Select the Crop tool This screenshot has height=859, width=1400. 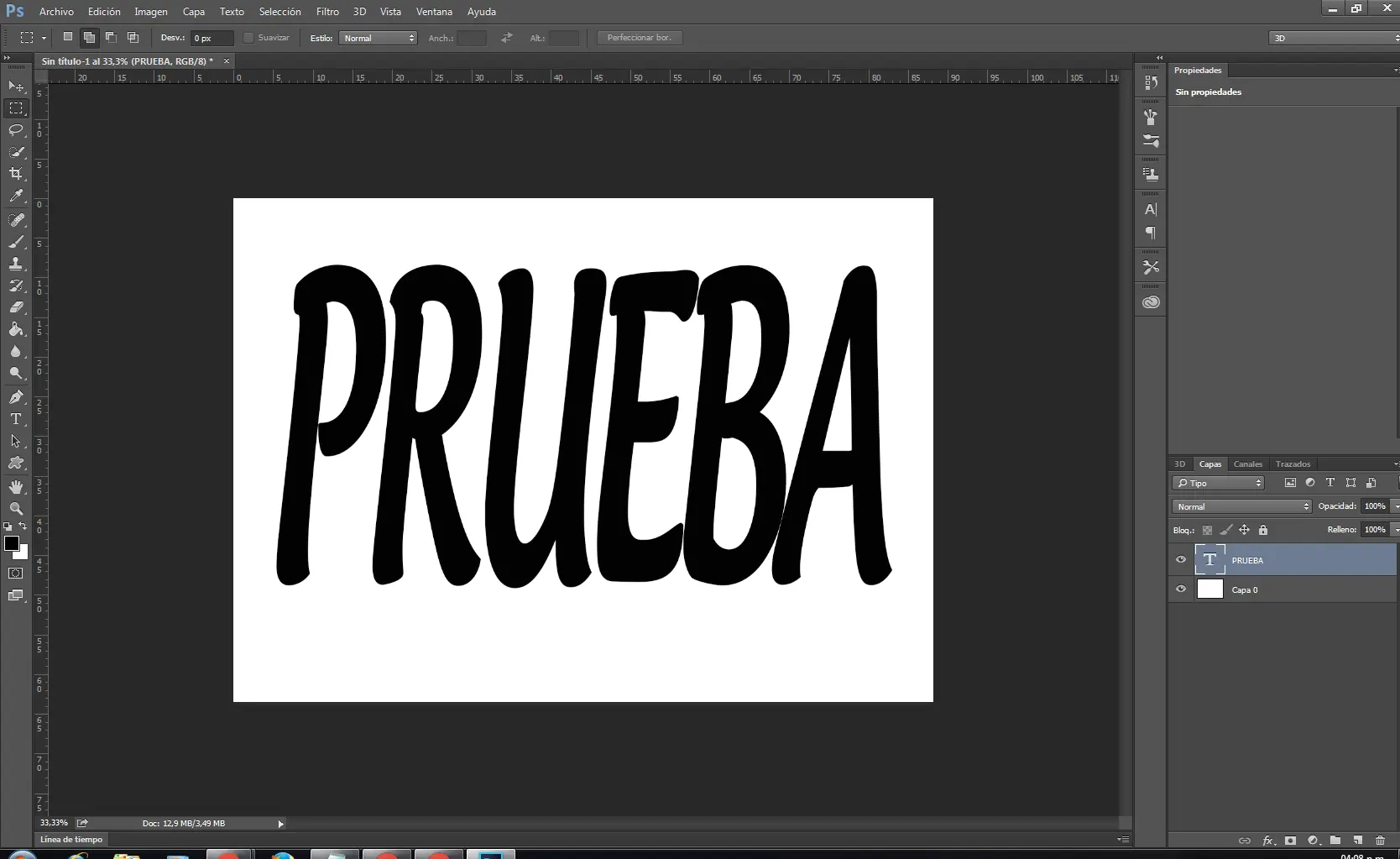click(16, 174)
